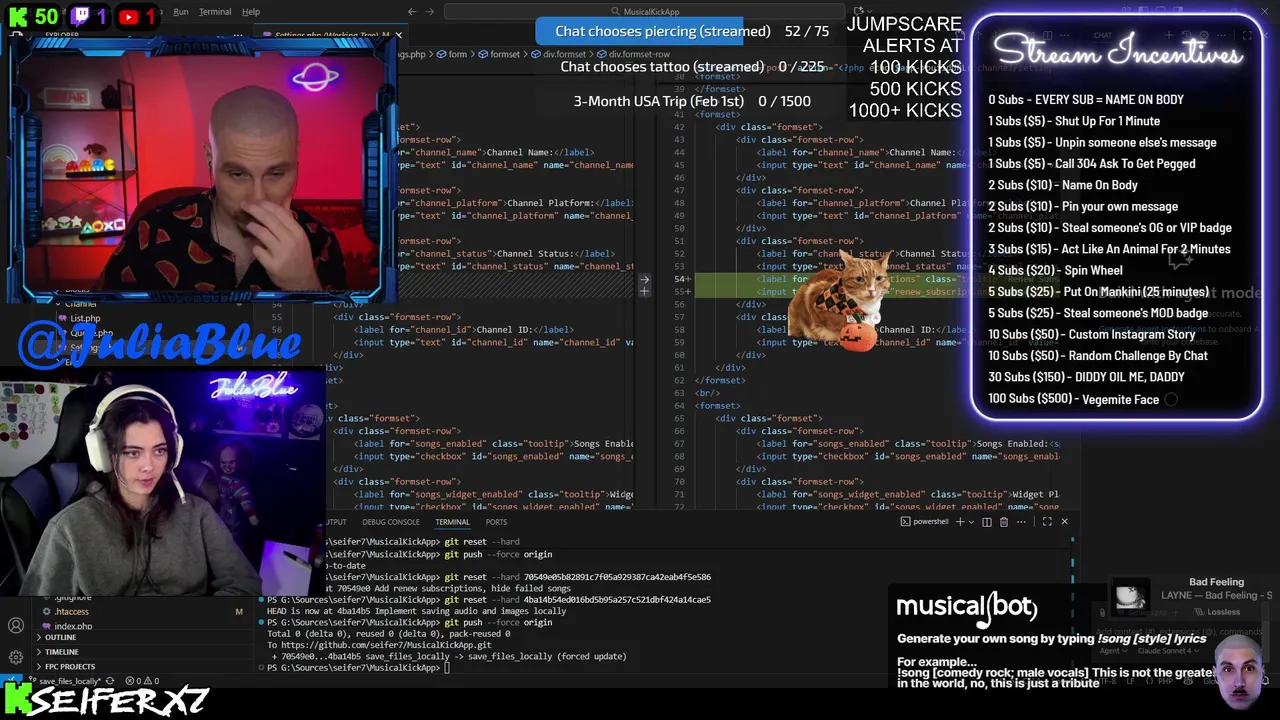Open the terminal launch profile dropdown arrow

pos(971,522)
